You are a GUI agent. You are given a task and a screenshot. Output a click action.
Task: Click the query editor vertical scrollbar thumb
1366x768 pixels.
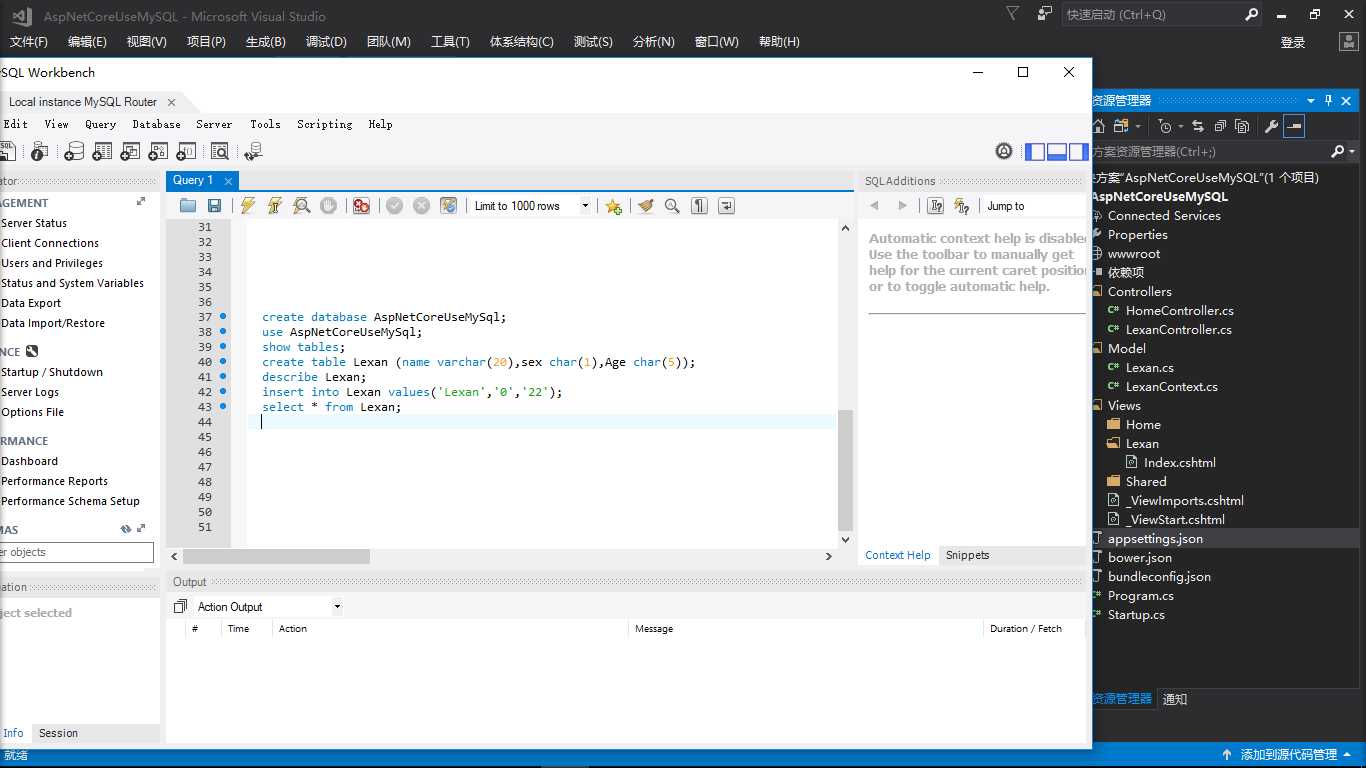point(845,469)
